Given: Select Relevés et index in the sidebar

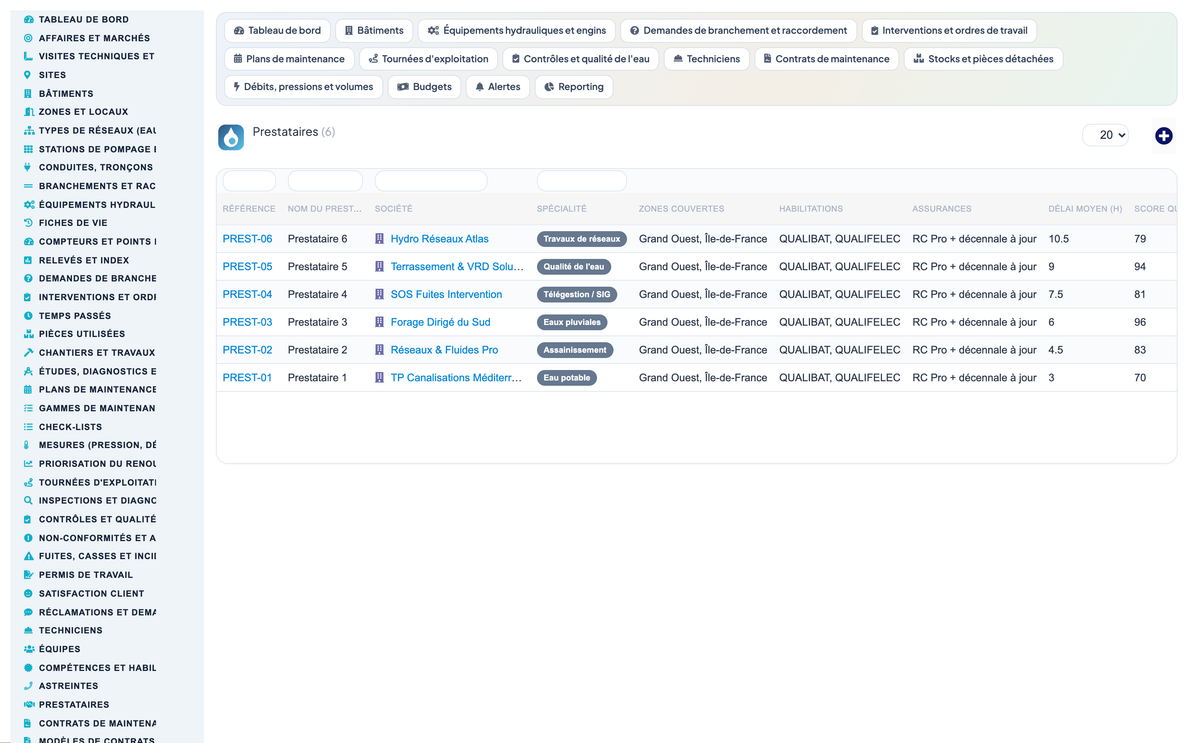Looking at the screenshot, I should pos(84,260).
